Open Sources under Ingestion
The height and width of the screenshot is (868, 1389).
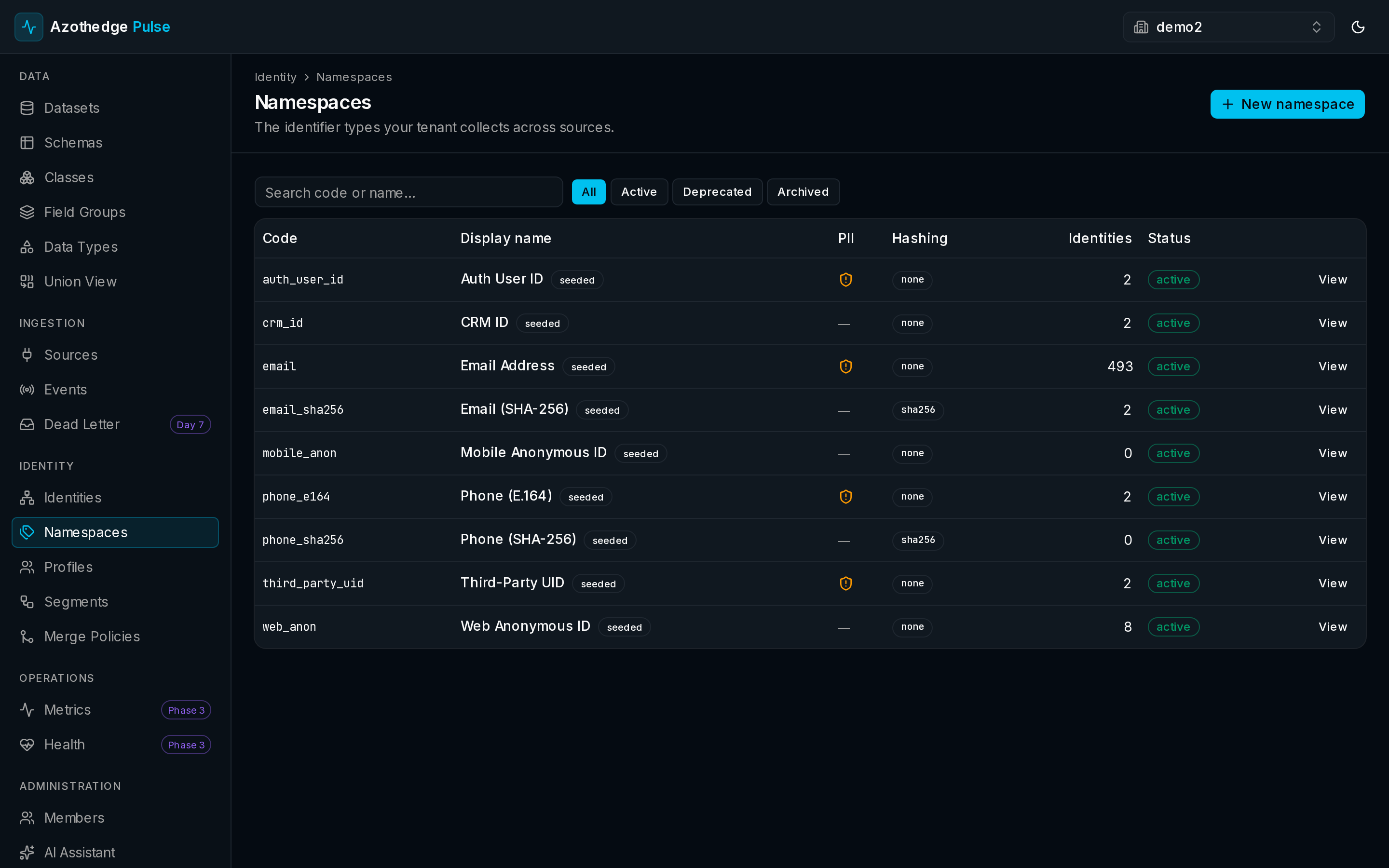(x=115, y=355)
